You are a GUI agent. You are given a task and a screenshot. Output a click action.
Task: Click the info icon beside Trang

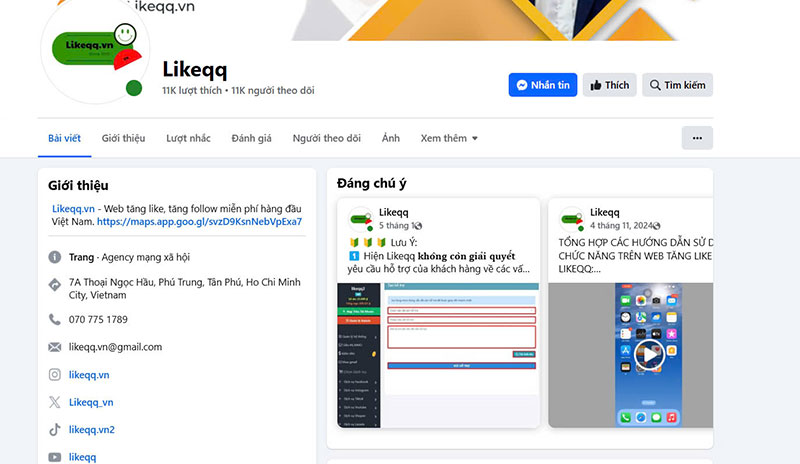pyautogui.click(x=55, y=257)
